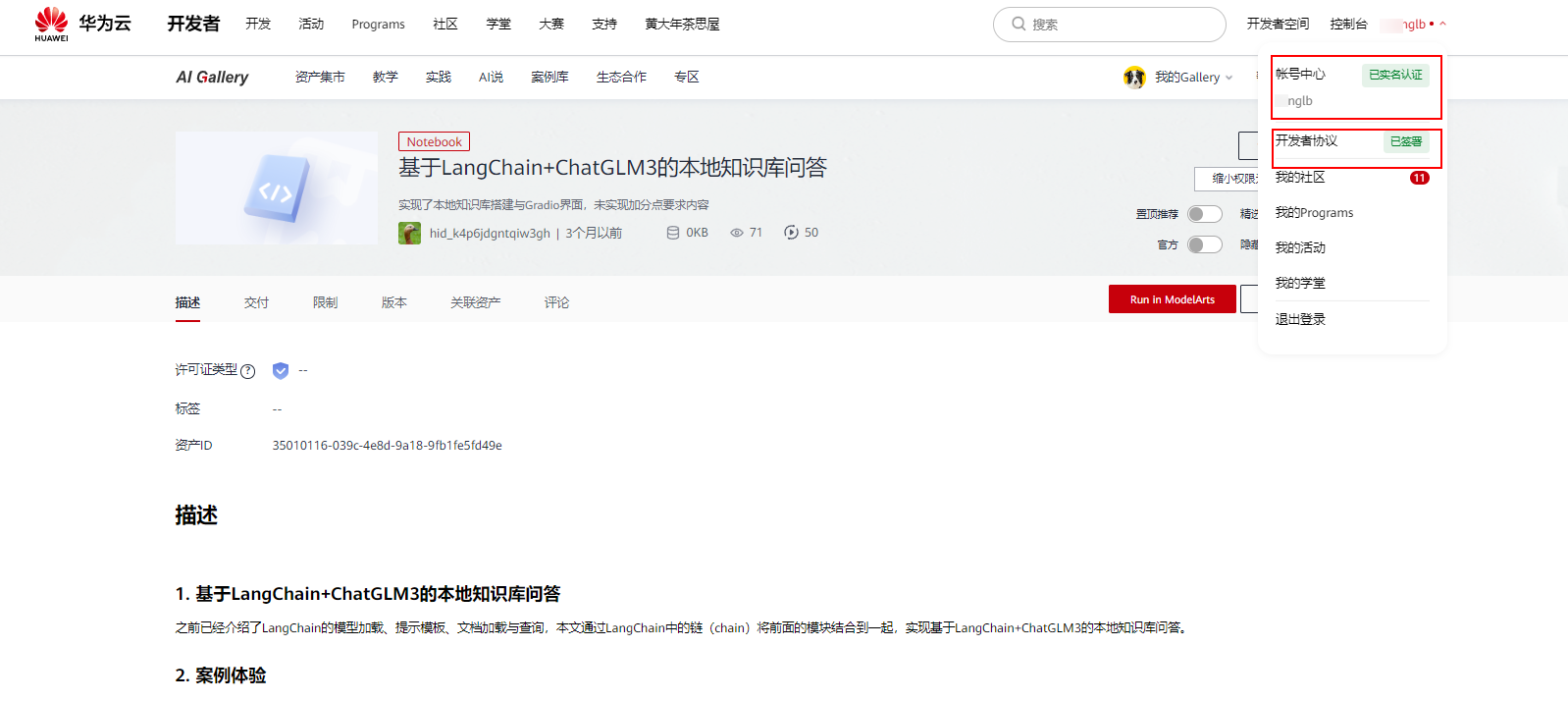The width and height of the screenshot is (1568, 701).
Task: Click into the 搜索 search field
Action: click(1110, 25)
